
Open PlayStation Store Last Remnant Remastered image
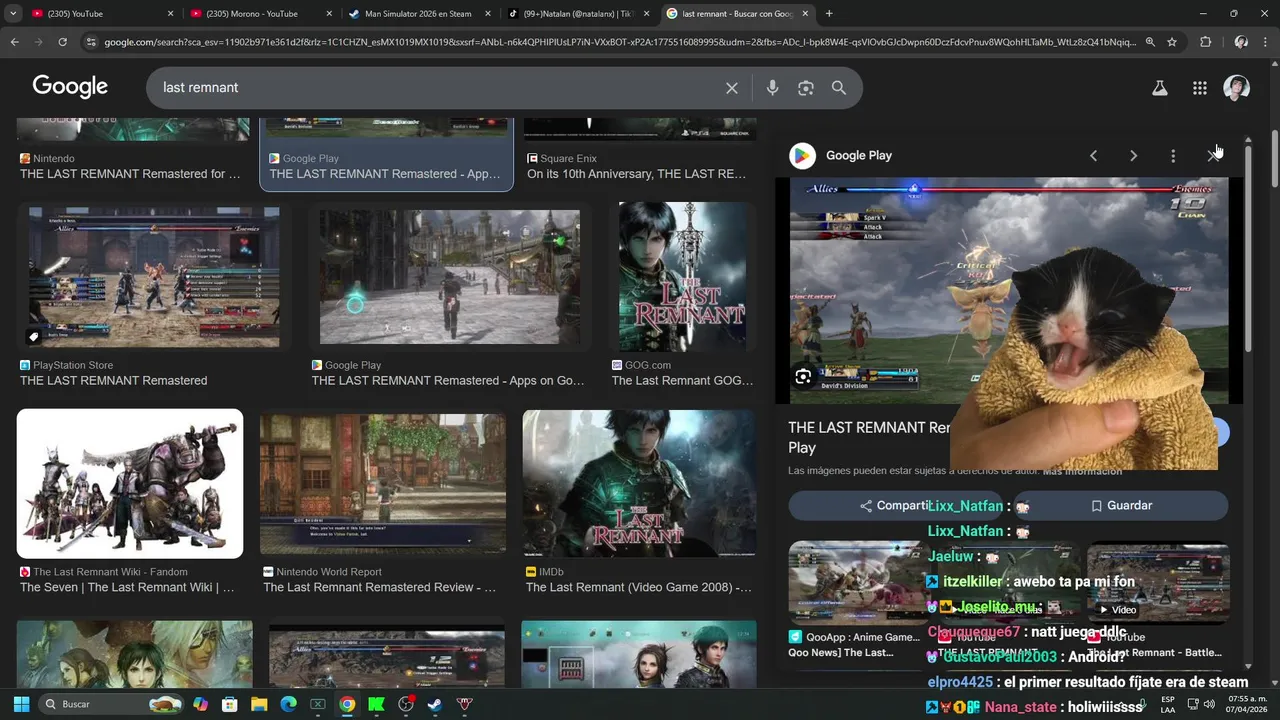click(x=154, y=278)
